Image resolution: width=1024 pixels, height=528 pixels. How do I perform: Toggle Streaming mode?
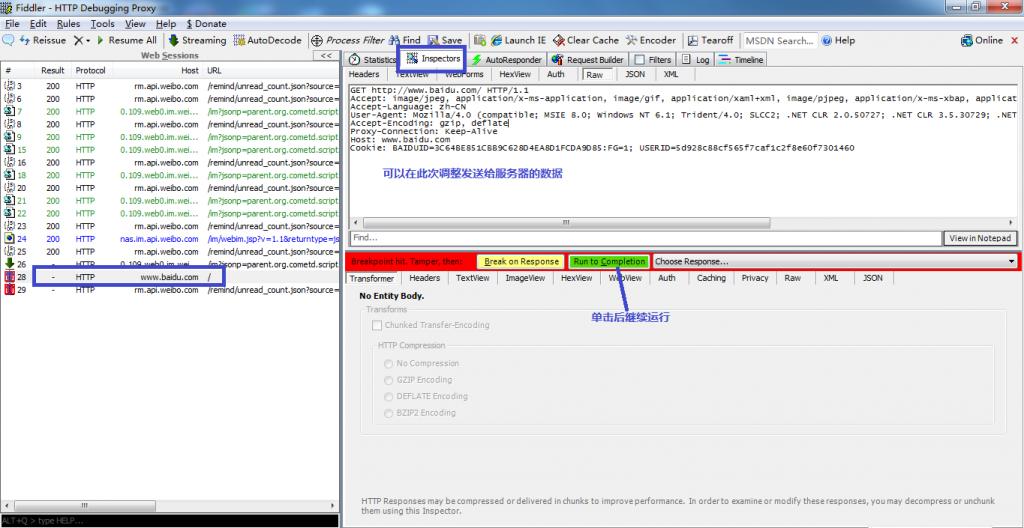[197, 41]
